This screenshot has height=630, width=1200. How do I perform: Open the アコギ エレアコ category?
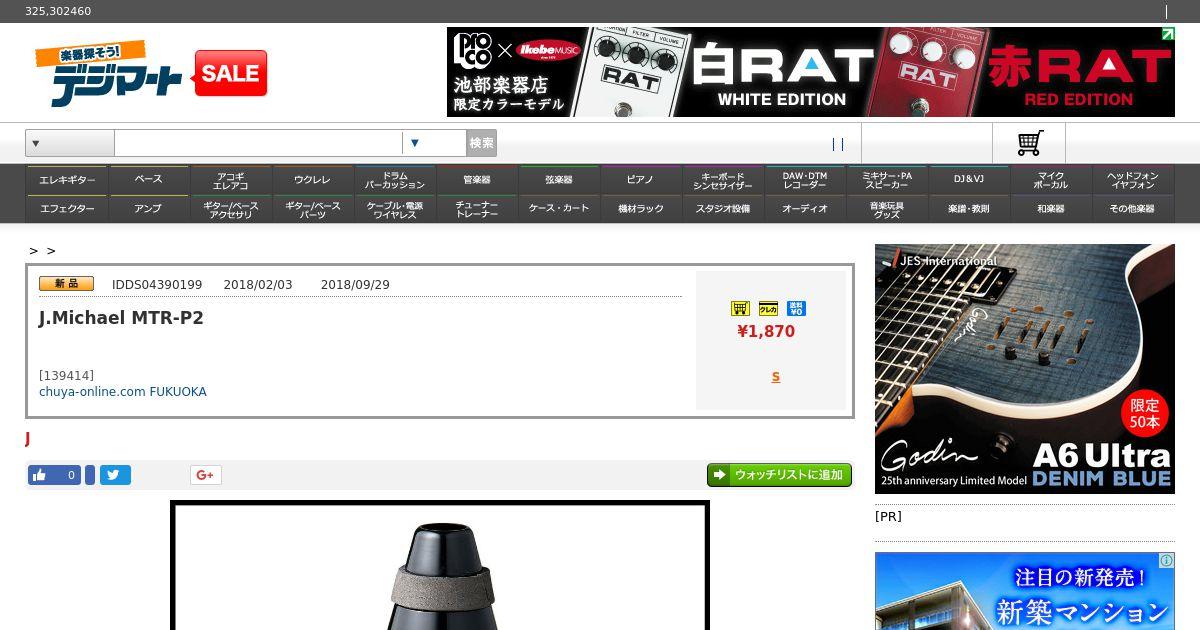[x=230, y=180]
